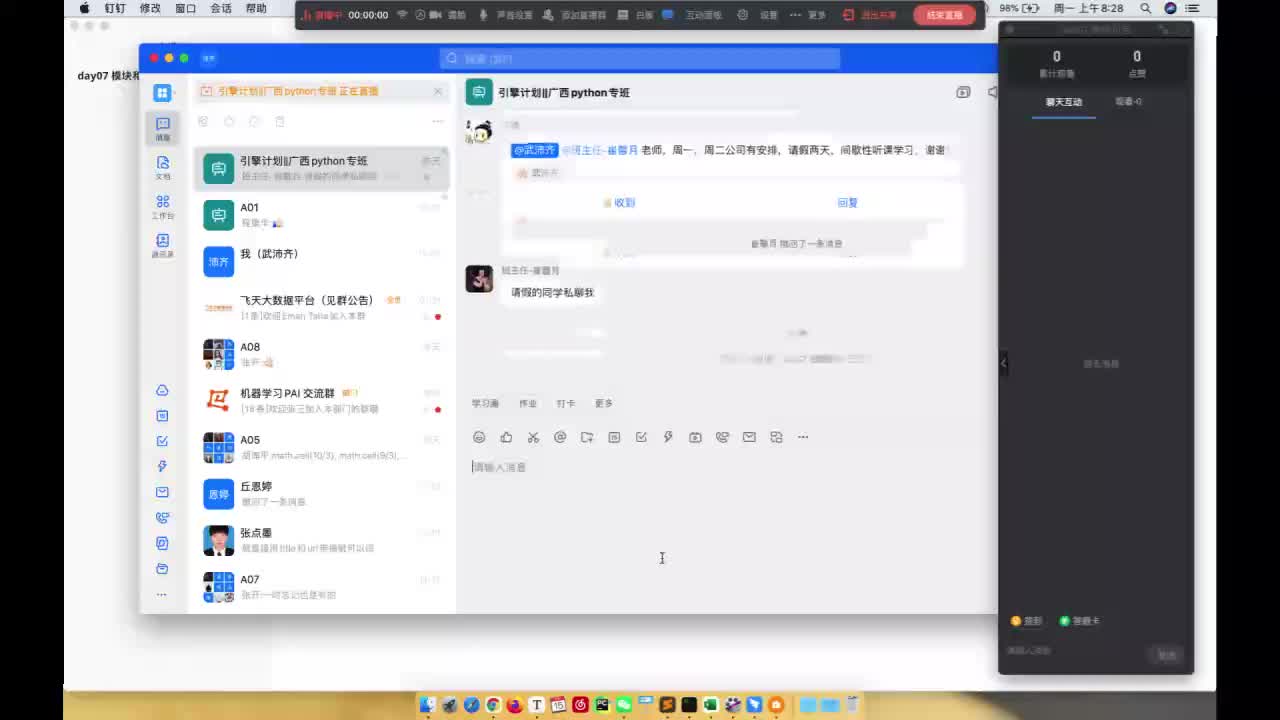
Task: Open the 飞天大数据平台 group conversation
Action: pos(322,307)
